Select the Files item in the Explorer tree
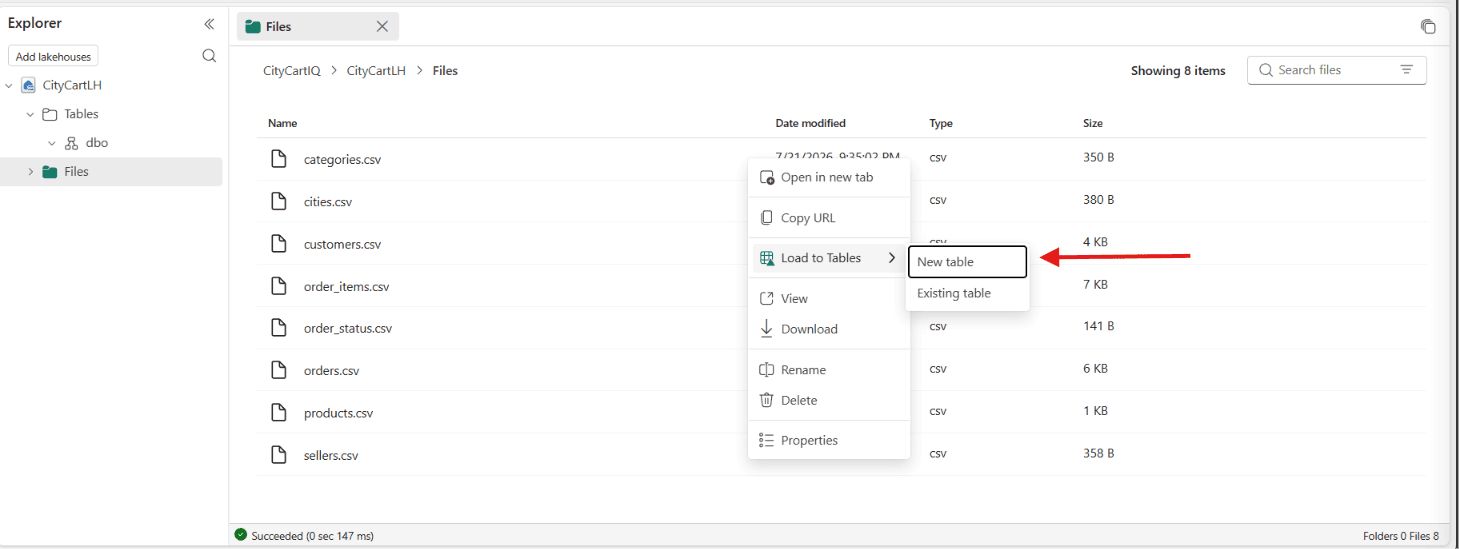 click(77, 172)
